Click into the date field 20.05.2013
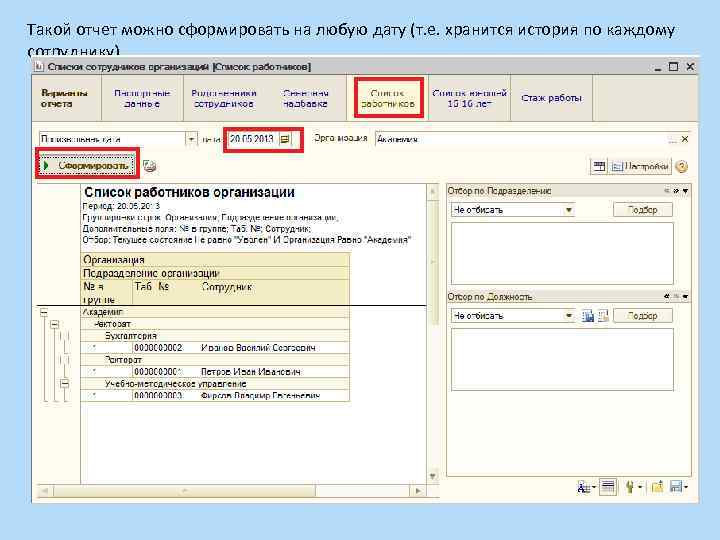 pyautogui.click(x=252, y=139)
